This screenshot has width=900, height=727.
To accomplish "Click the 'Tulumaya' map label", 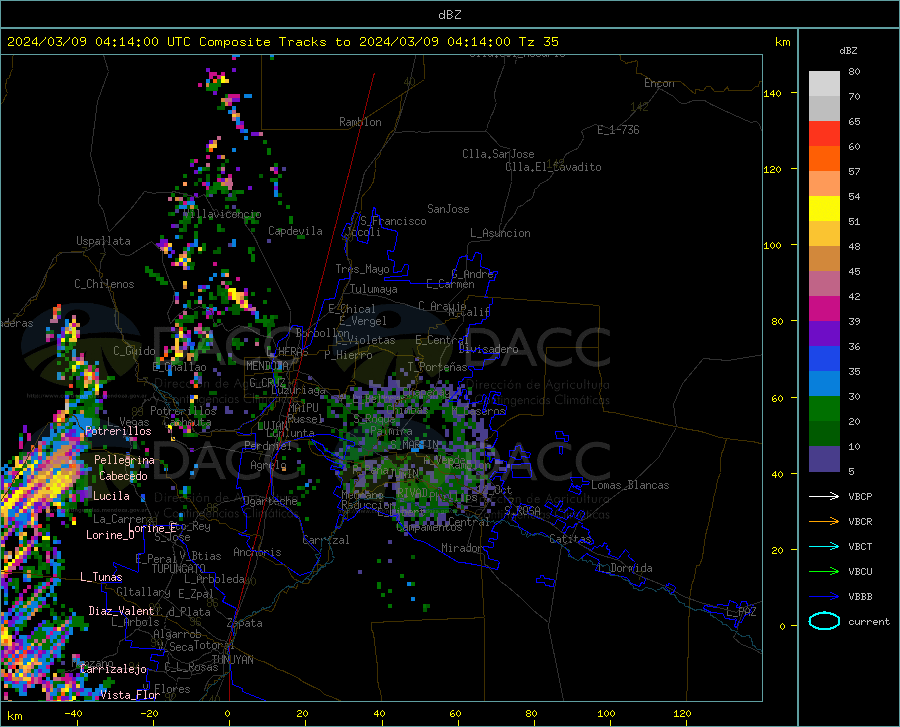I will (x=373, y=289).
